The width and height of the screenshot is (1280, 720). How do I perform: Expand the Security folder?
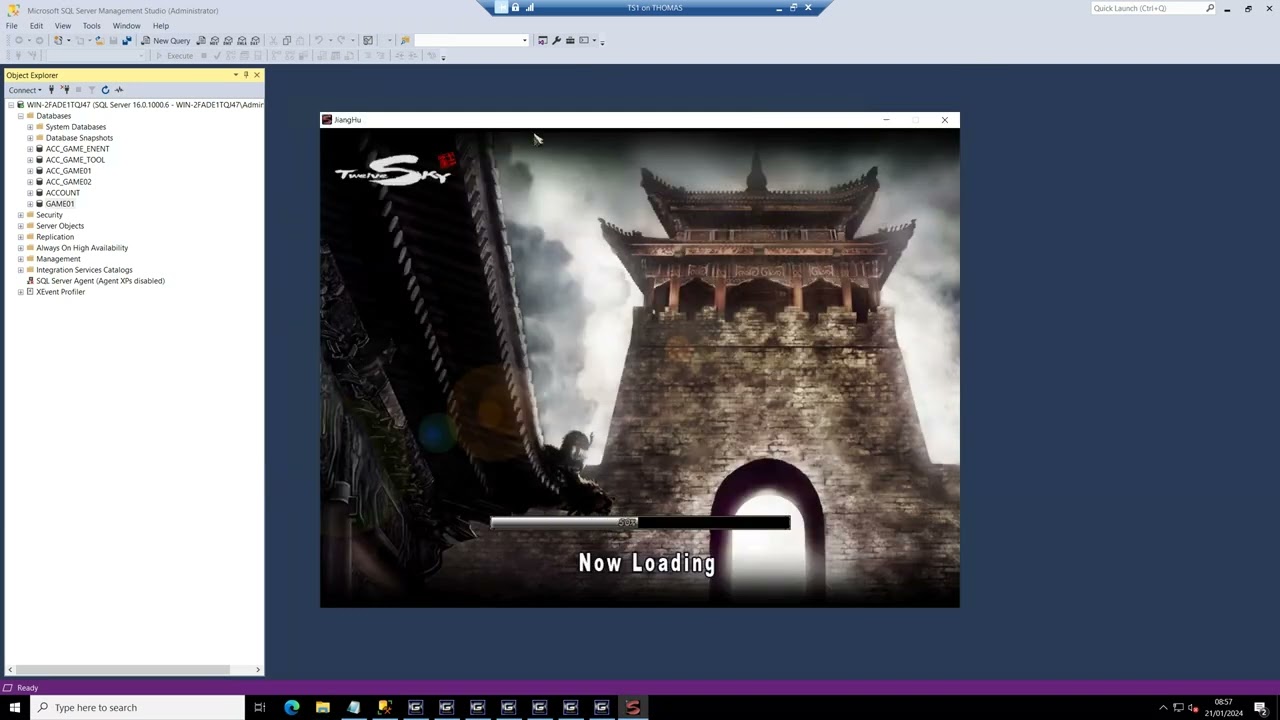pyautogui.click(x=20, y=215)
